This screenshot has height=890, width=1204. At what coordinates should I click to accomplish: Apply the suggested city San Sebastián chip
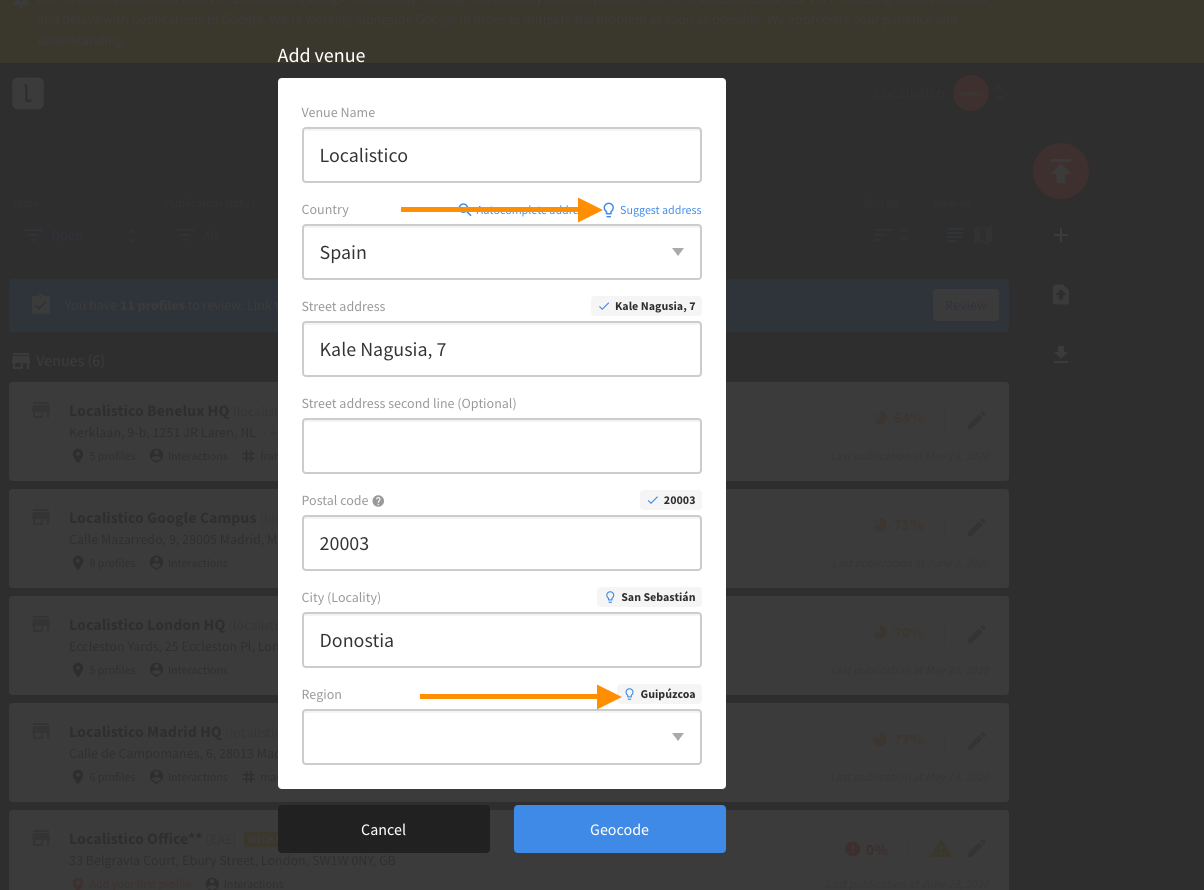649,597
